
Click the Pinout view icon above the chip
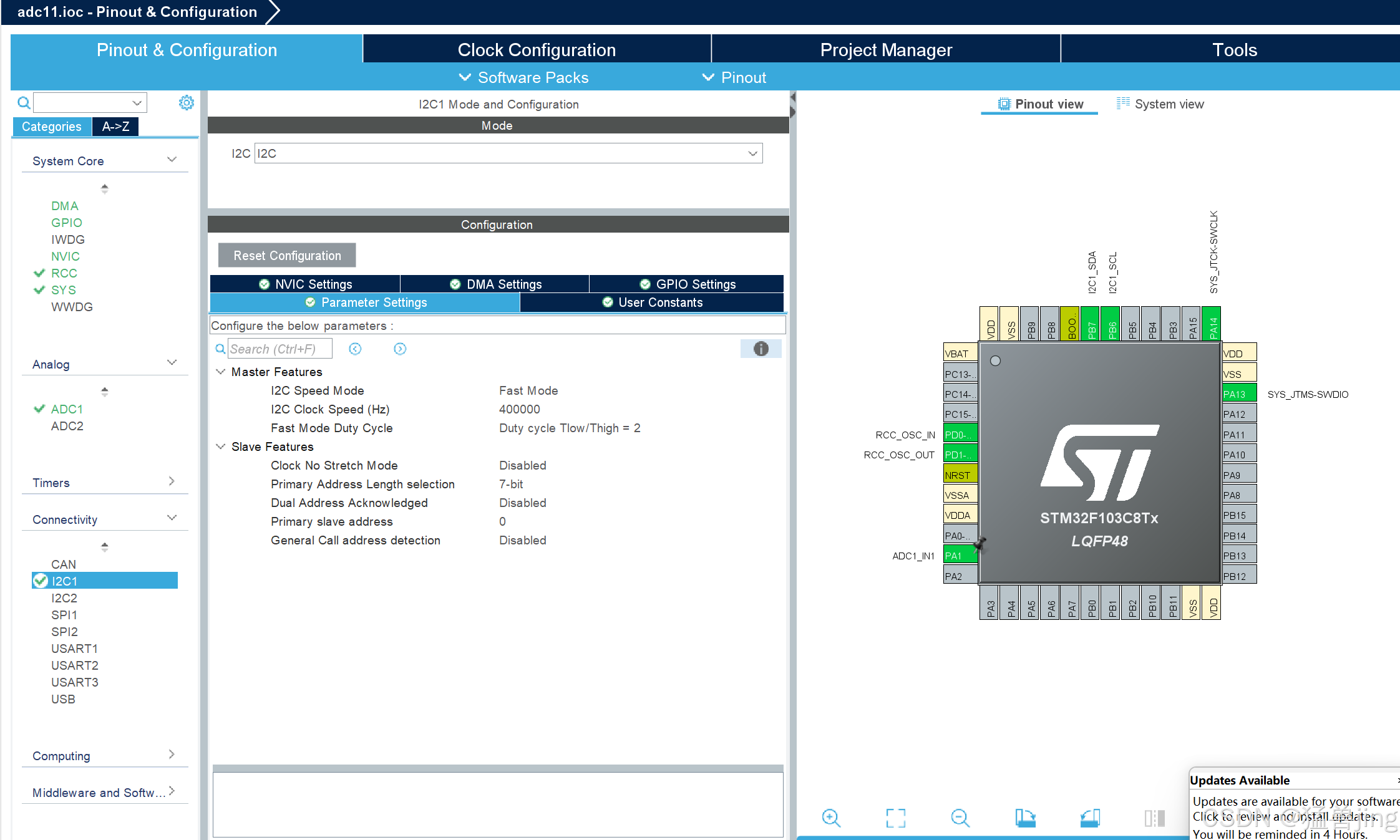(x=1004, y=104)
